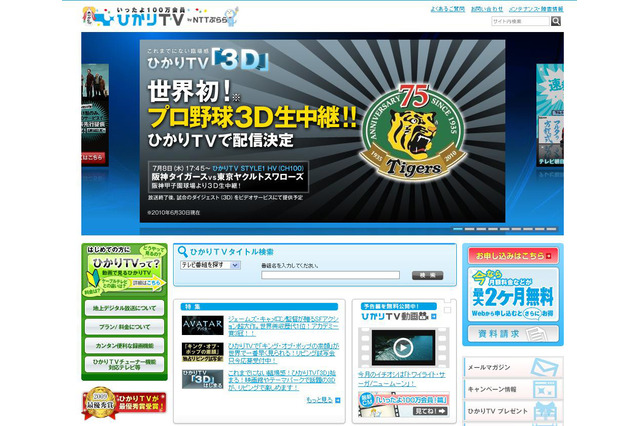640x426 pixels.
Task: Show the previous slide on the banner's left edge
Action: click(95, 115)
